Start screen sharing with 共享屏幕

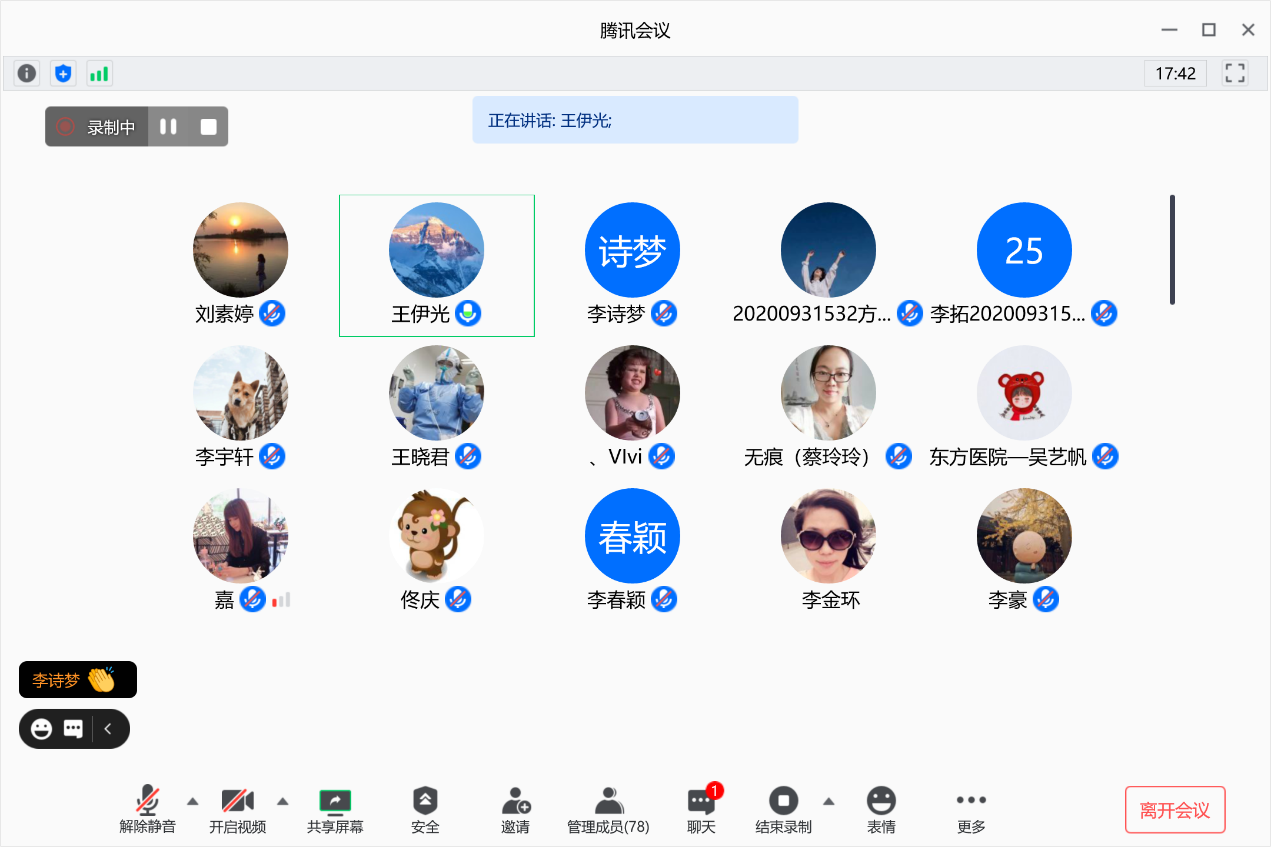[335, 810]
